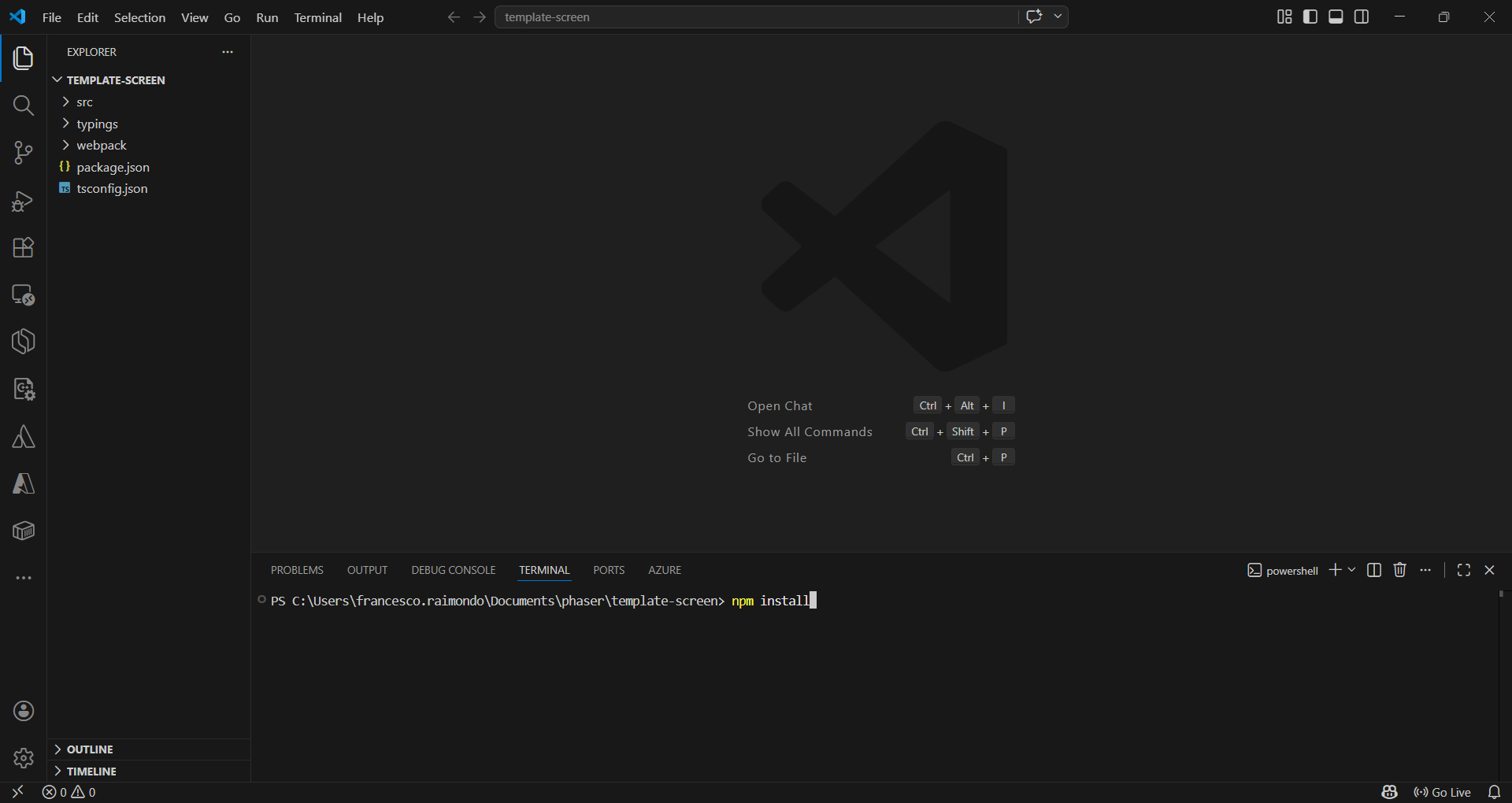
Task: Open Copilot status icon in status bar
Action: [x=1389, y=792]
